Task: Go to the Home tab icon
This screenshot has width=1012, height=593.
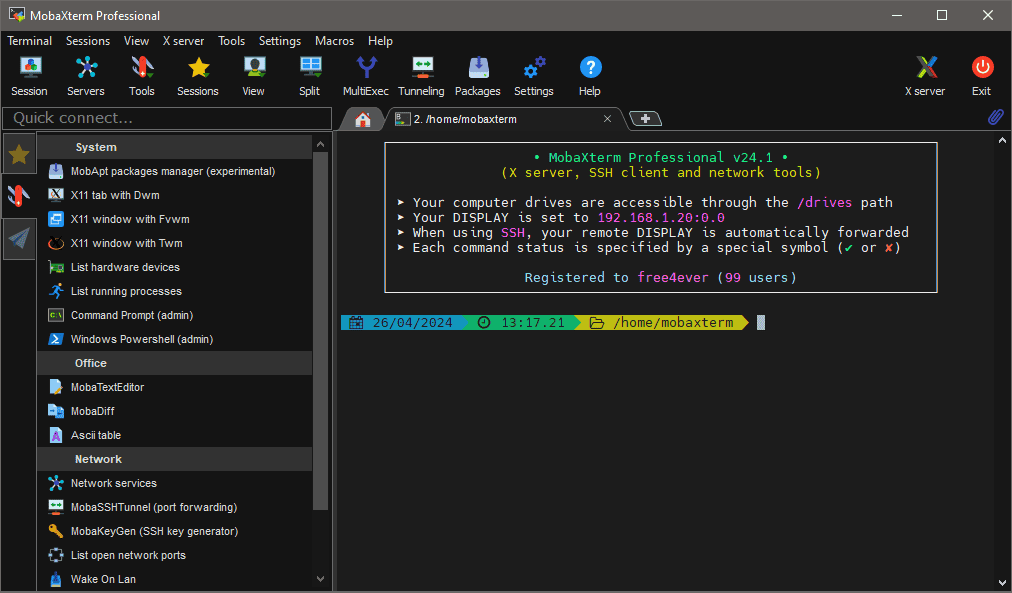Action: pyautogui.click(x=363, y=119)
